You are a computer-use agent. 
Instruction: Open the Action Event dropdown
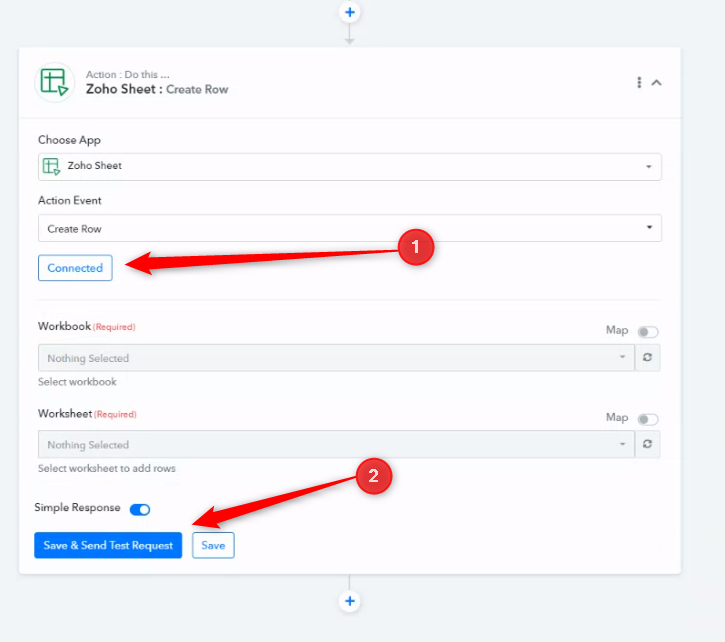350,228
